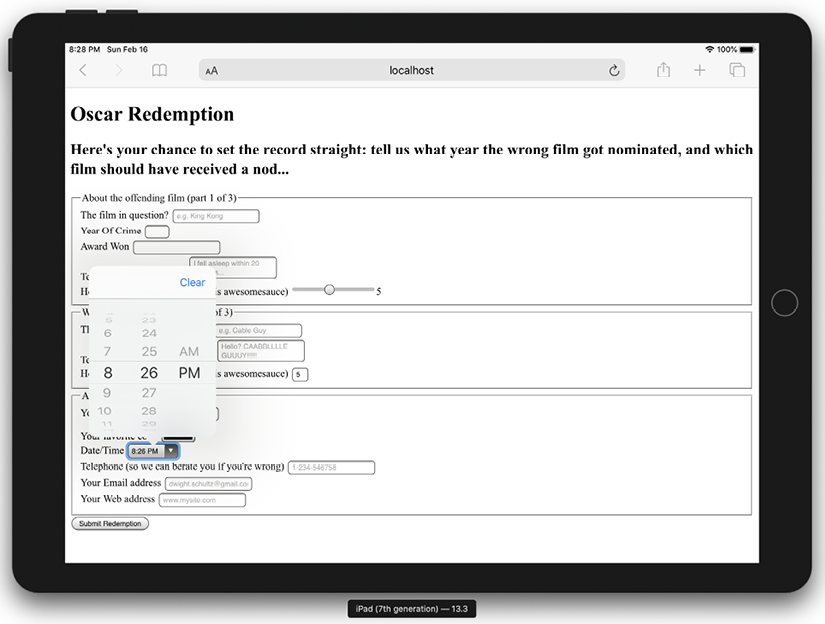Show the tab overview icon
The image size is (825, 624).
pos(738,70)
